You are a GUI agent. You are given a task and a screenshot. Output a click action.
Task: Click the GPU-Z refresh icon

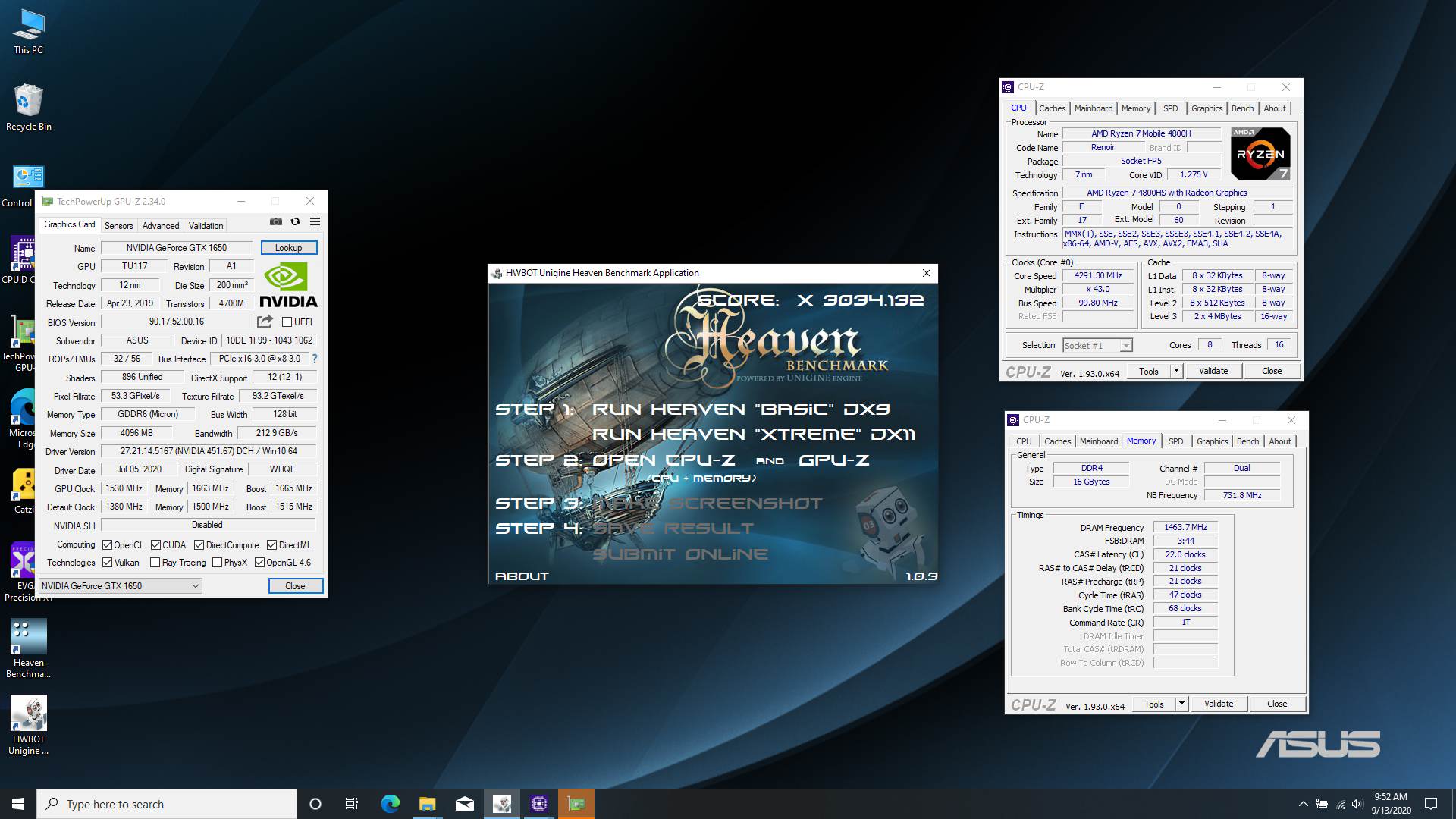296,221
